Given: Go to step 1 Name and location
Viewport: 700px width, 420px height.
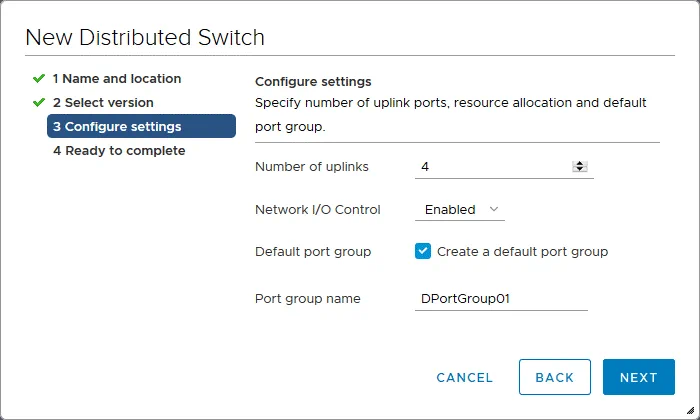Looking at the screenshot, I should 117,78.
